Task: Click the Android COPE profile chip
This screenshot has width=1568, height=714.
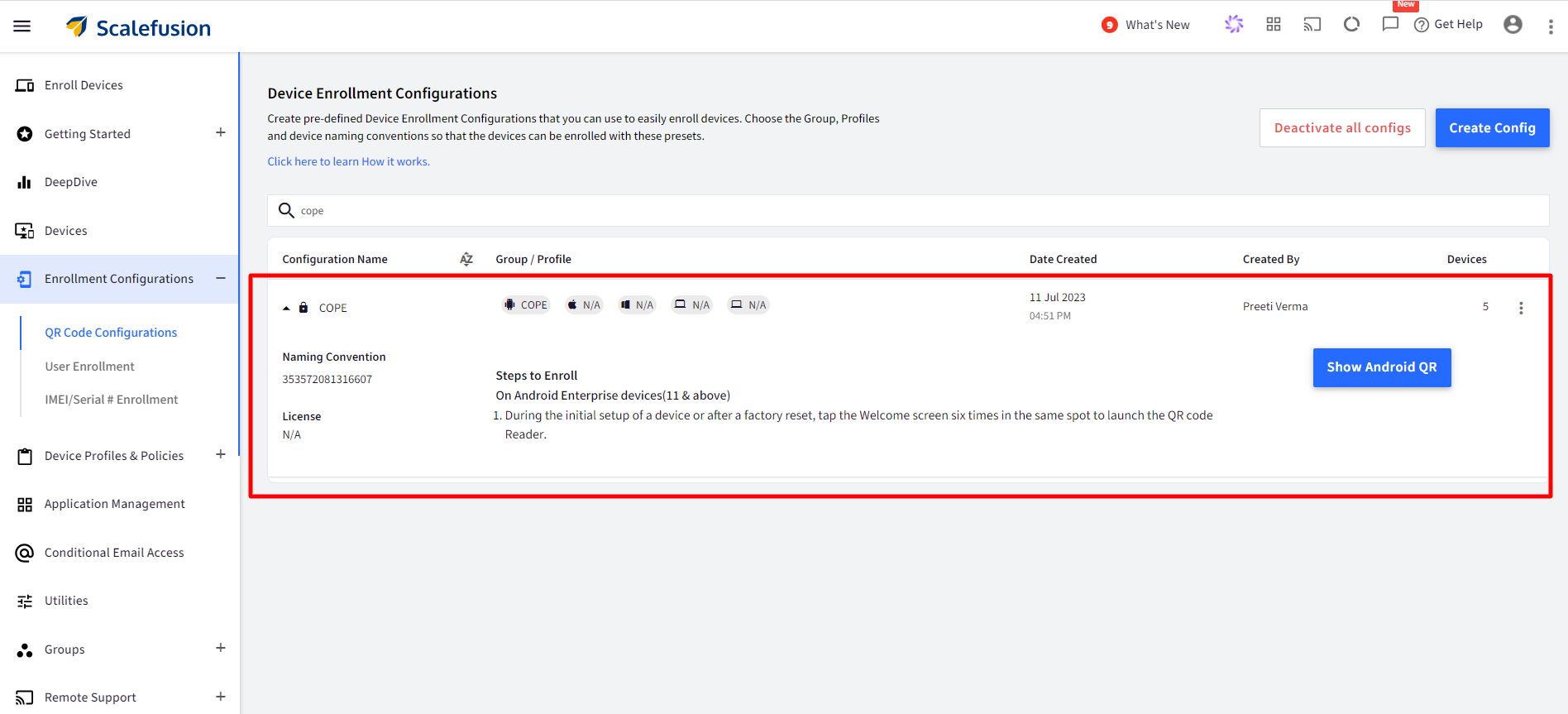Action: (x=526, y=305)
